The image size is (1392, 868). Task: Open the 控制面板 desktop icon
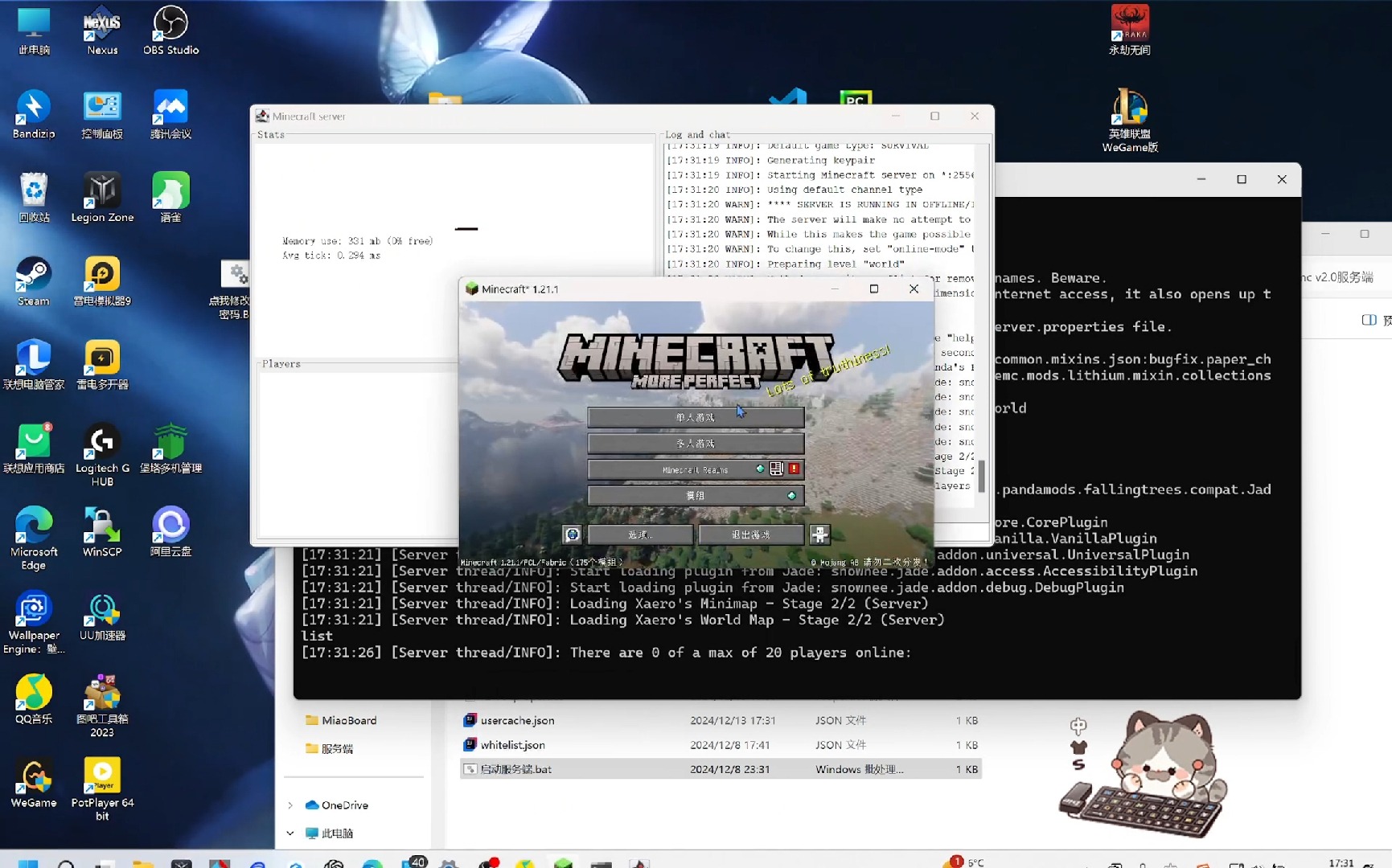click(102, 114)
